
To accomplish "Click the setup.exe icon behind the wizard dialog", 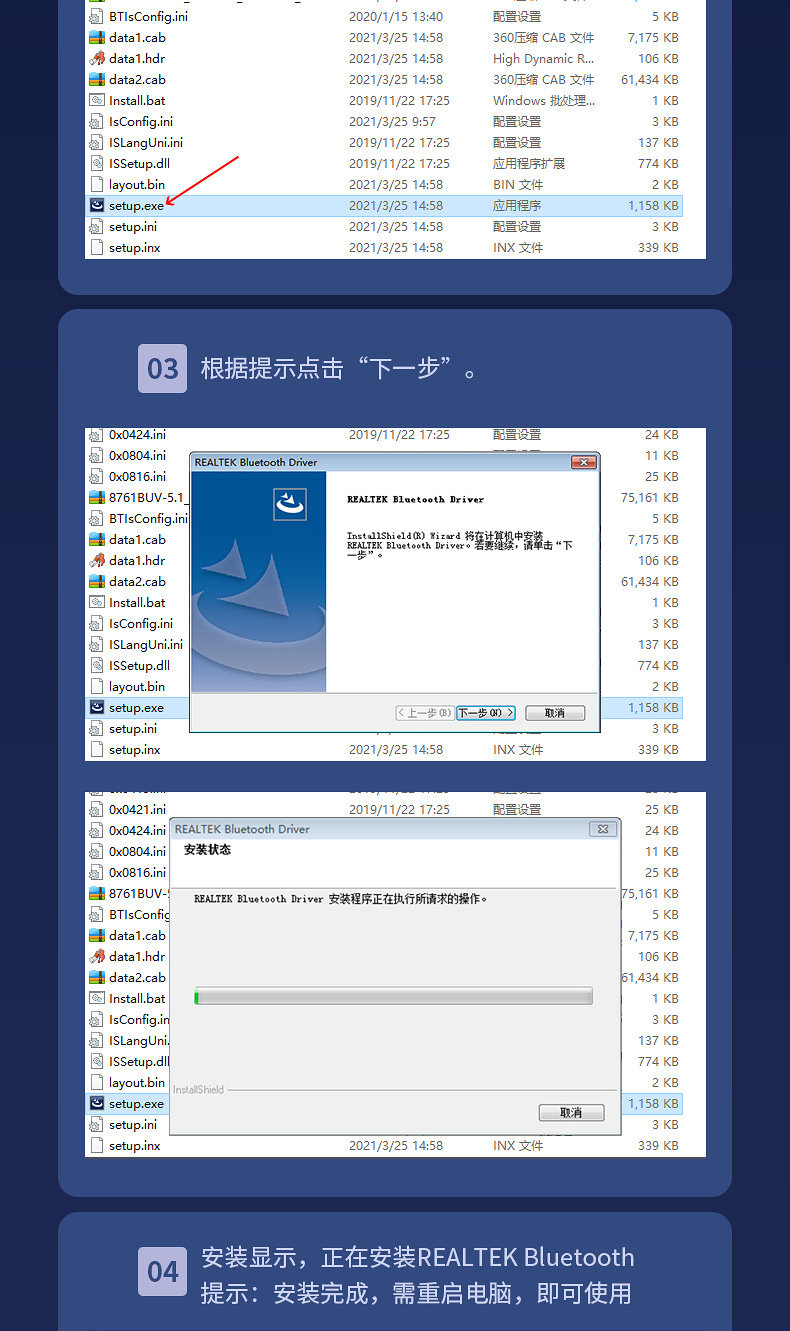I will click(97, 707).
